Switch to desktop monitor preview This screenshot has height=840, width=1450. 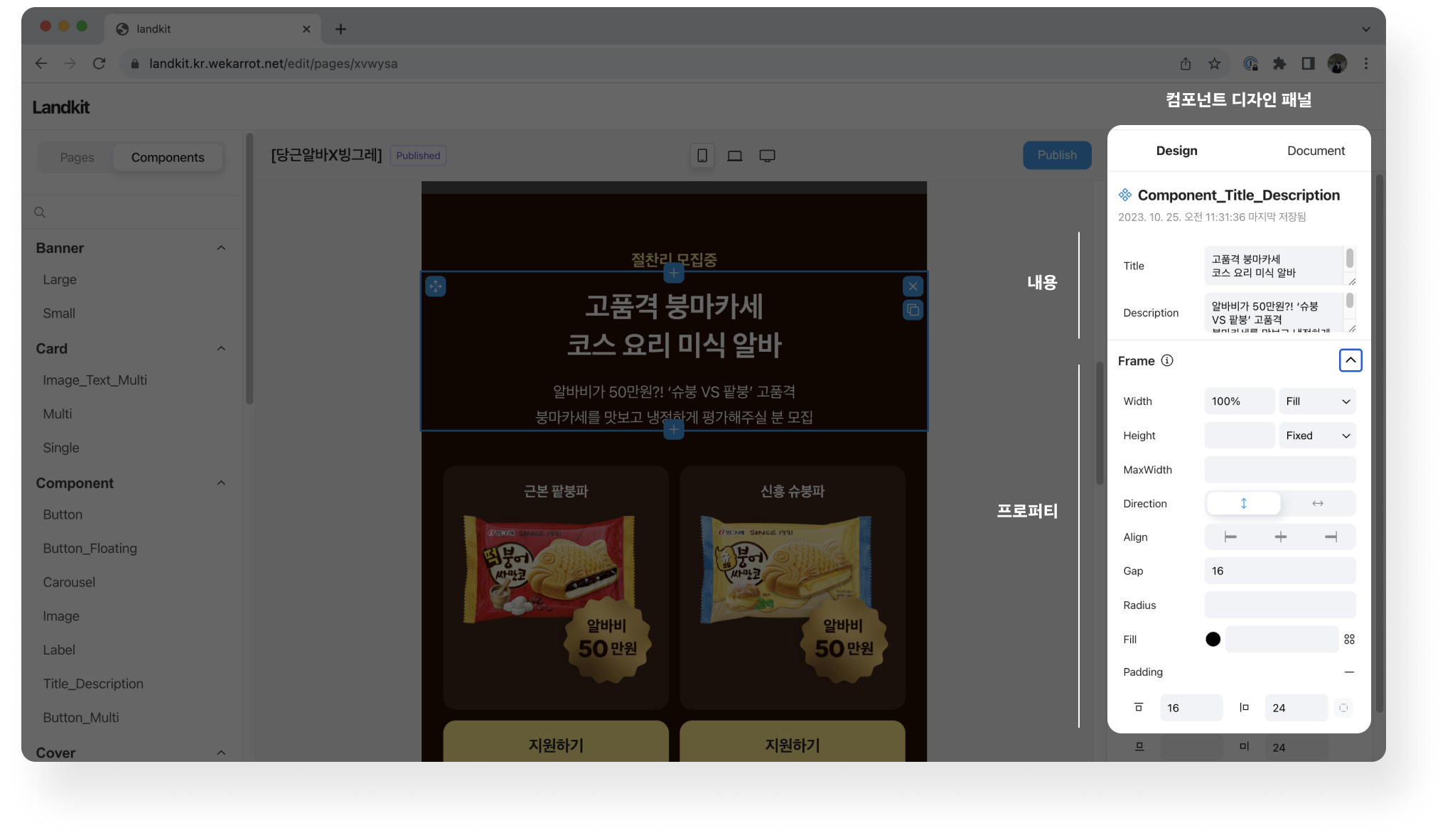767,156
